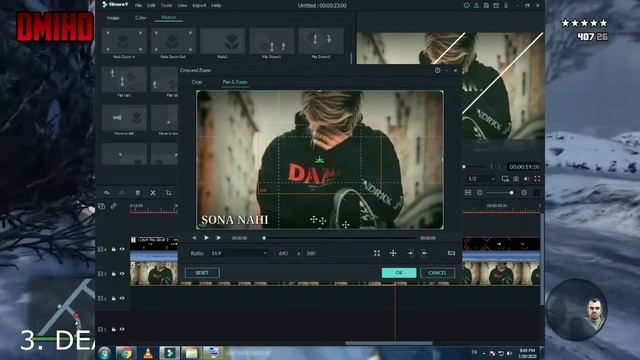Viewport: 640px width, 360px height.
Task: Toggle visibility eye on track 4
Action: pyautogui.click(x=122, y=249)
